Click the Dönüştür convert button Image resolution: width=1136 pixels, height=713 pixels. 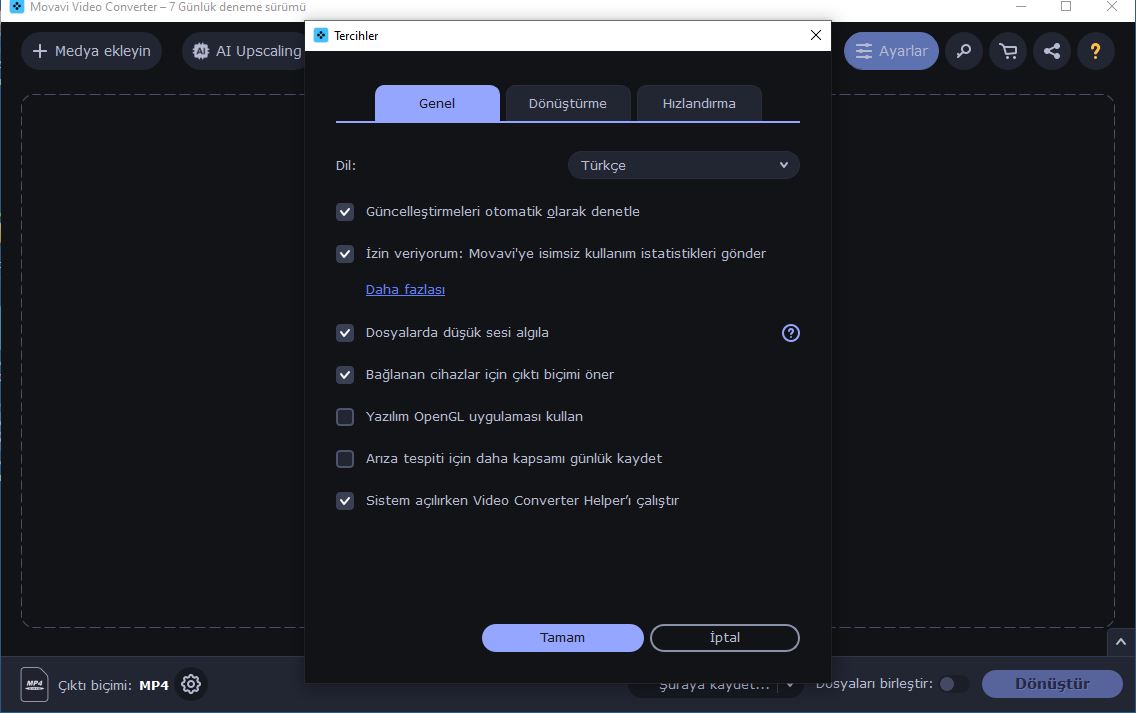1052,684
